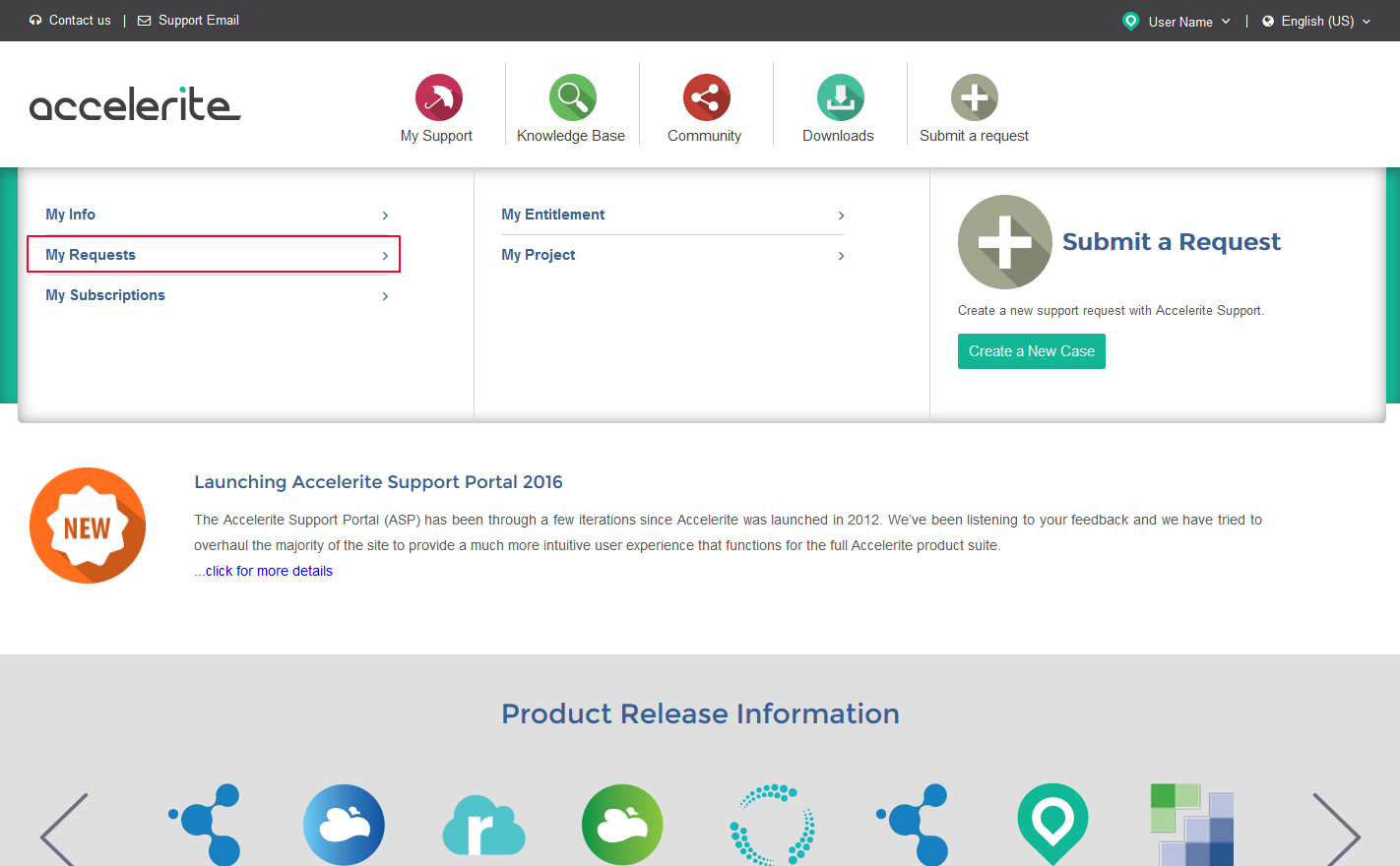1400x866 pixels.
Task: Follow the click for more details link
Action: (263, 571)
